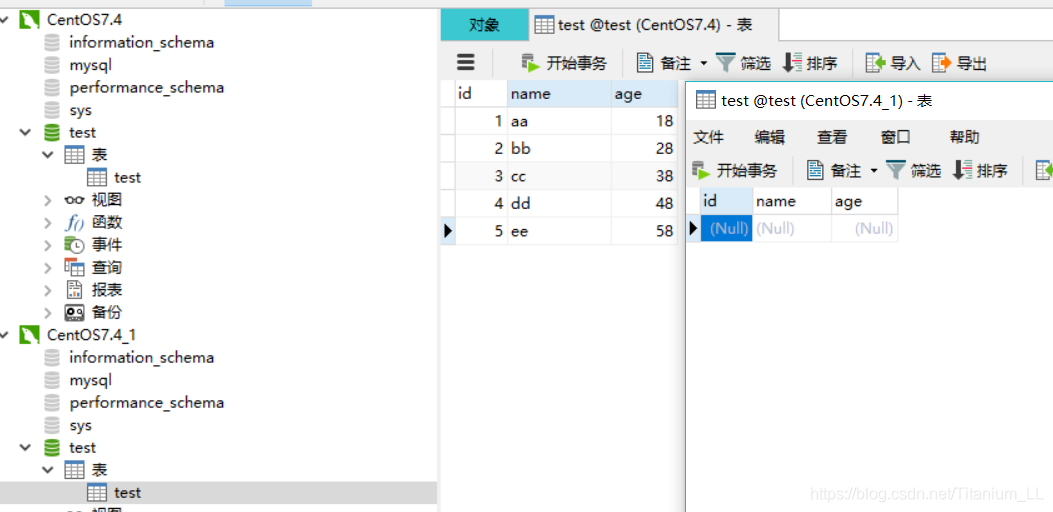Click the 视图 glasses icon
The width and height of the screenshot is (1053, 512).
74,200
